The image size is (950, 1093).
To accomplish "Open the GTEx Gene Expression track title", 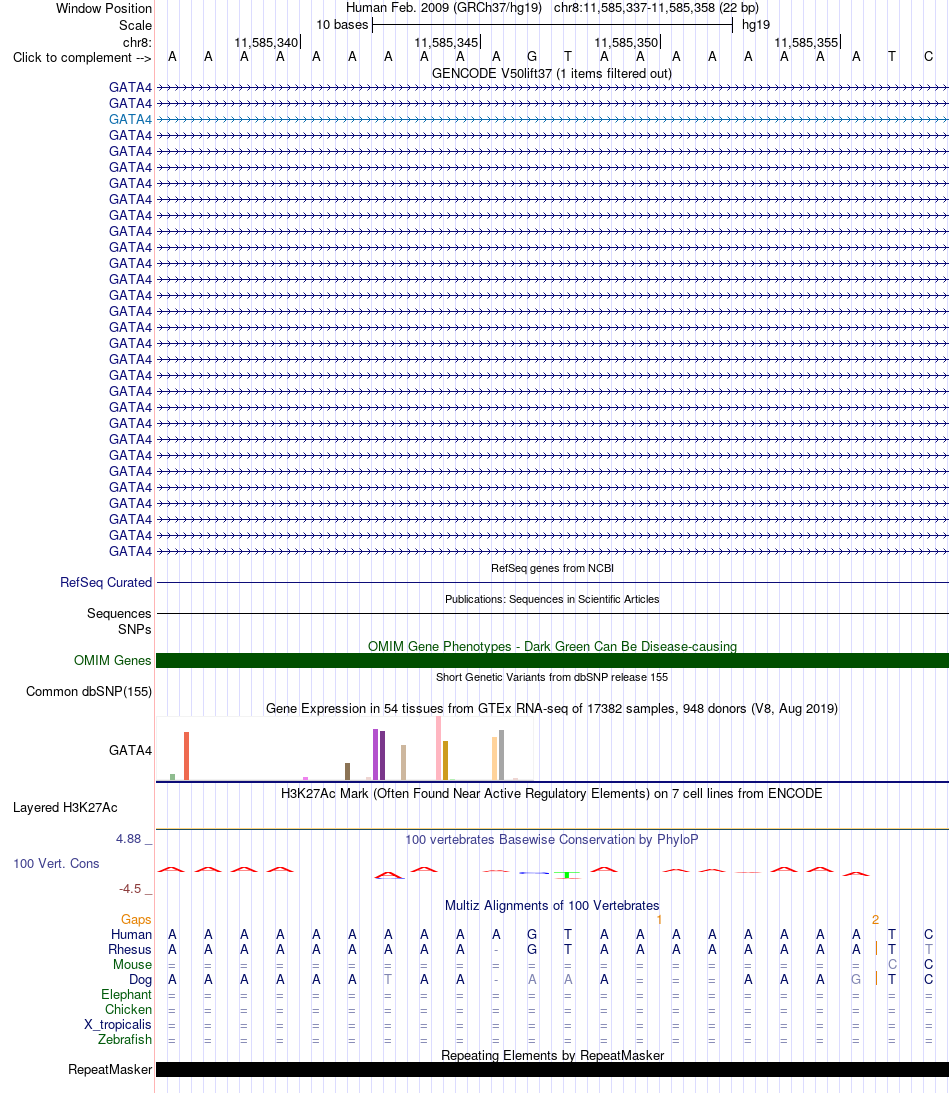I will [x=552, y=708].
